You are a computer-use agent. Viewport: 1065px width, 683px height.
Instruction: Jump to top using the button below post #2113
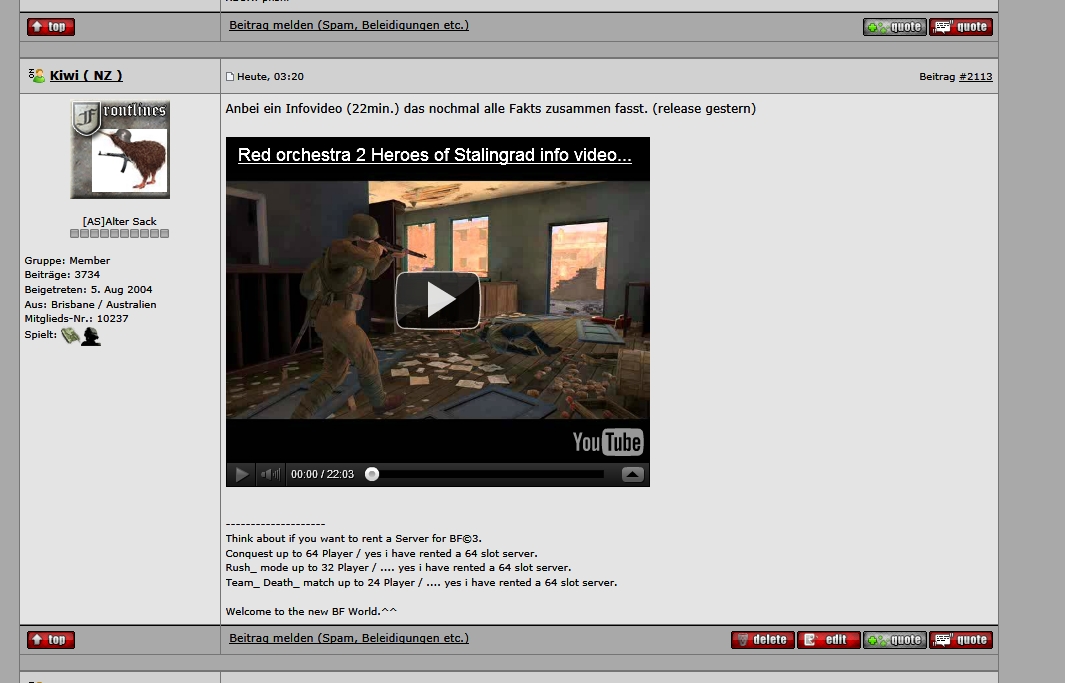tap(51, 640)
